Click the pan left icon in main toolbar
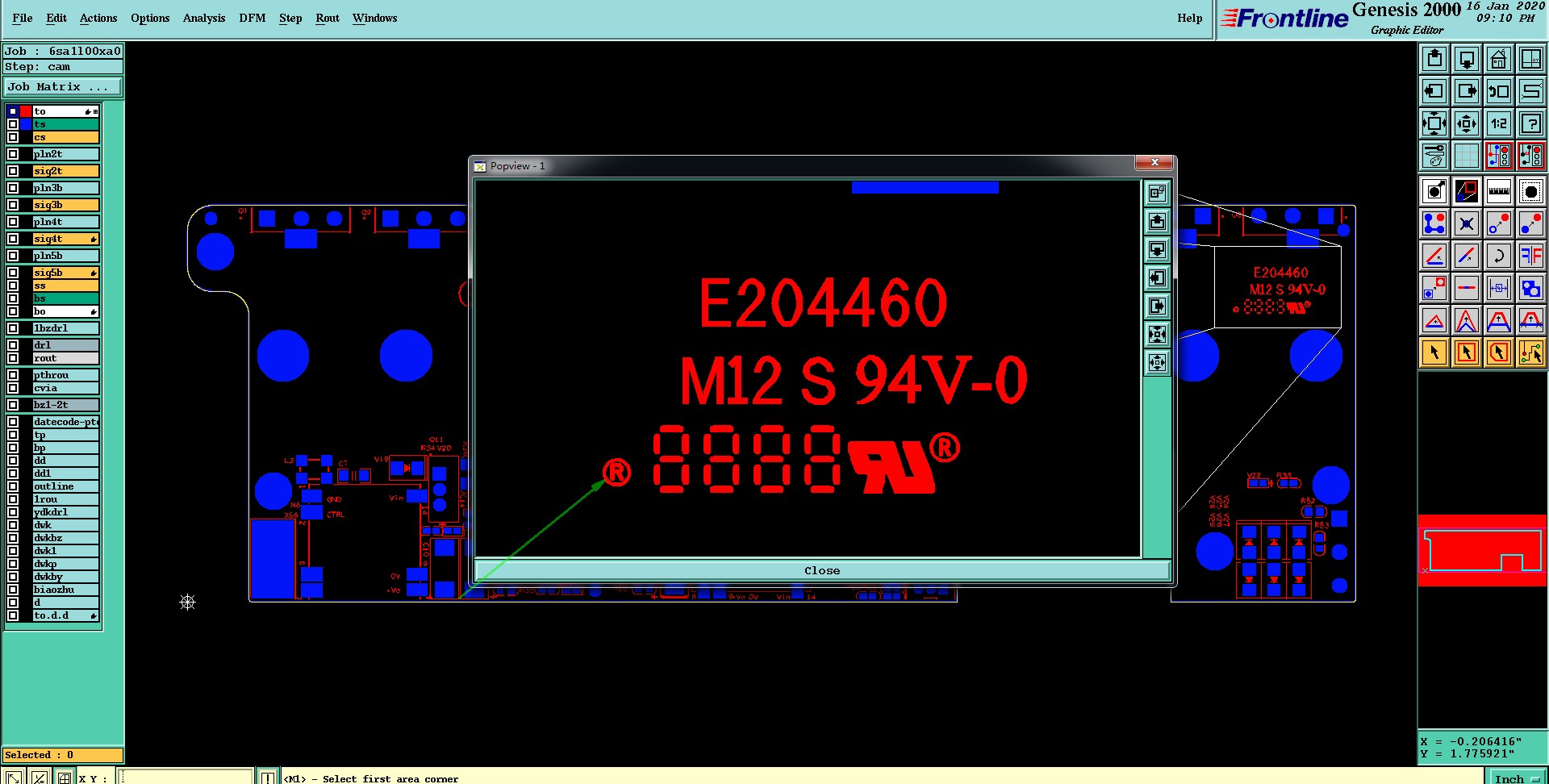This screenshot has height=784, width=1549. [1434, 91]
